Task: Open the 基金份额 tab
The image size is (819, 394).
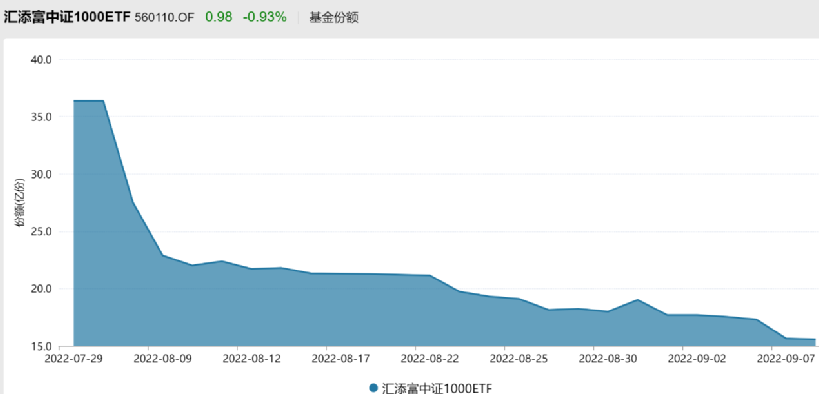Action: pyautogui.click(x=334, y=17)
